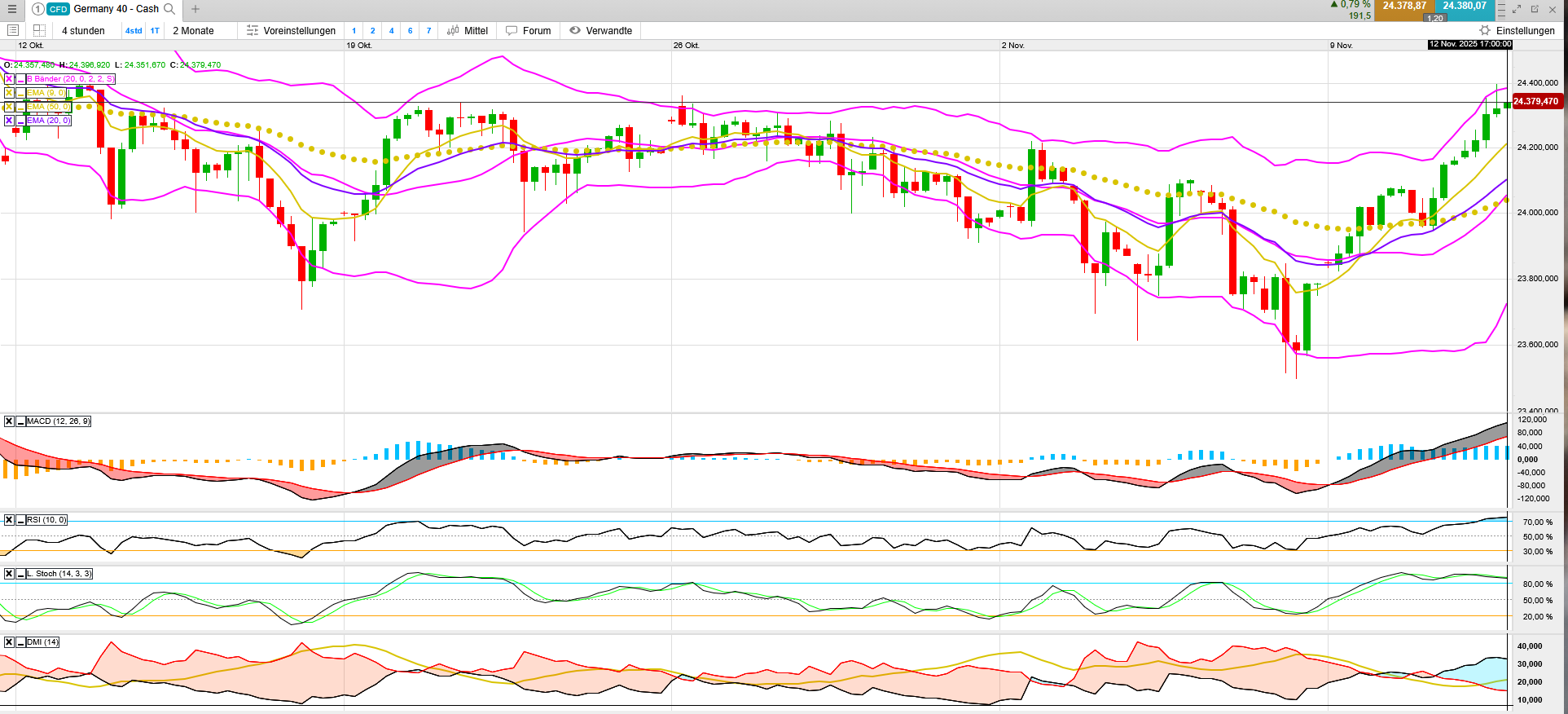Screen dimensions: 1568x714
Task: Expand chart to fullscreen with arrows icon
Action: [1517, 9]
